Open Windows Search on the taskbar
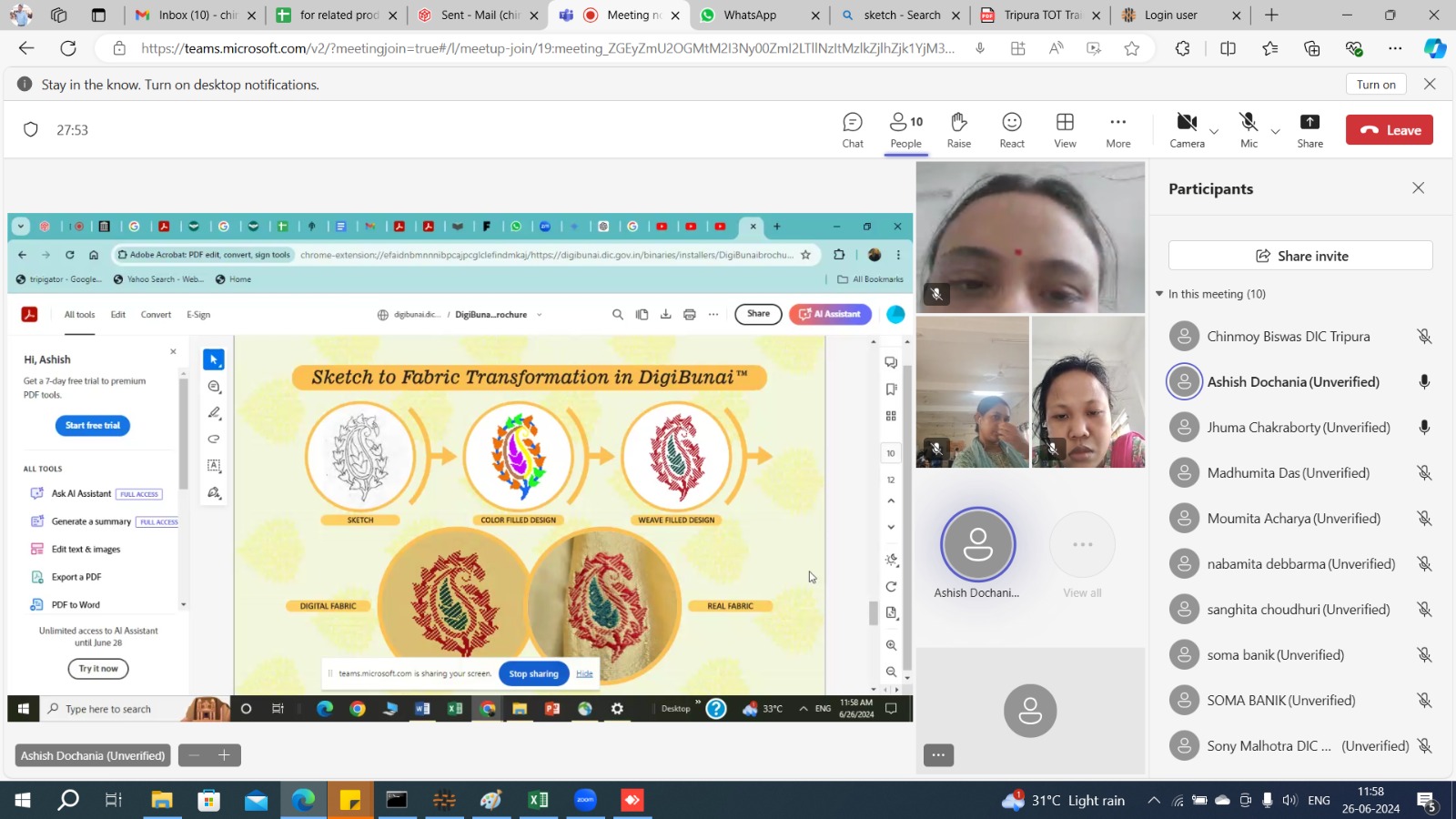1456x819 pixels. tap(68, 800)
